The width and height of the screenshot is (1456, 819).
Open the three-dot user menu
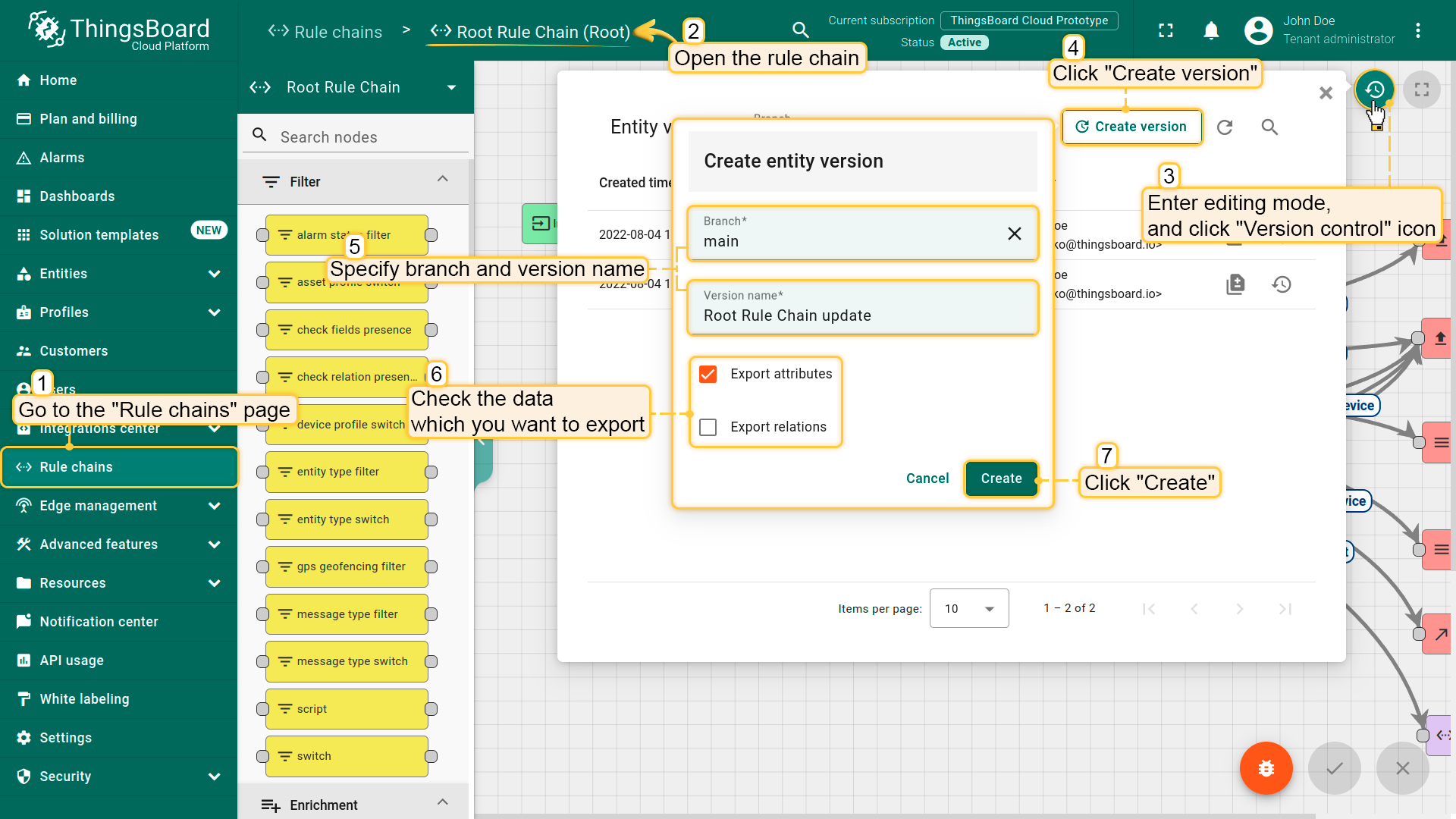(x=1417, y=30)
